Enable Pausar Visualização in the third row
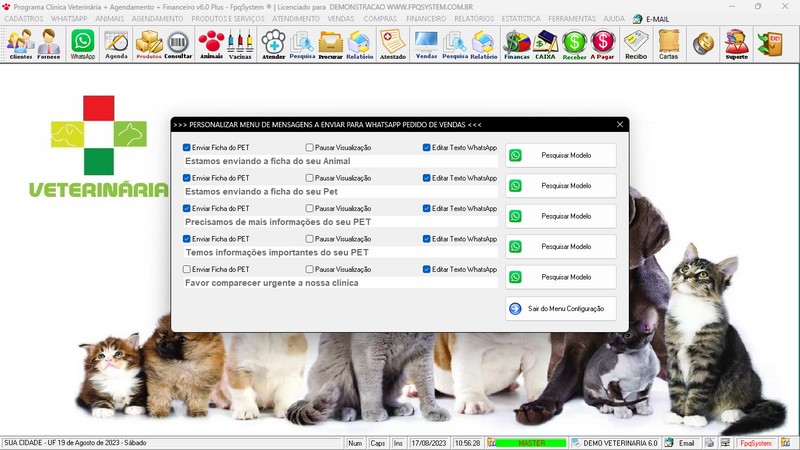 click(x=310, y=209)
